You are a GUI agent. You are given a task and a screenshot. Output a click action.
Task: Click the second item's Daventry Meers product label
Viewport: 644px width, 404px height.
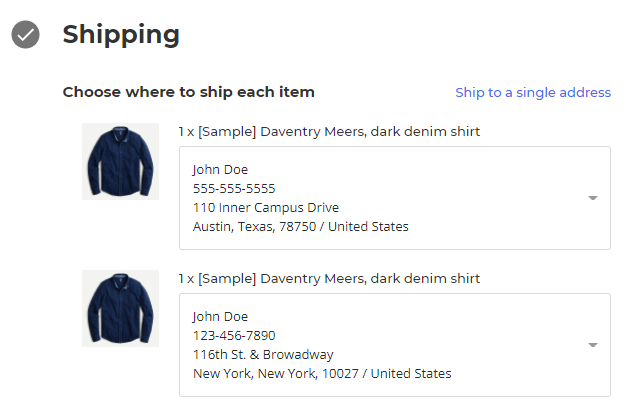coord(329,278)
